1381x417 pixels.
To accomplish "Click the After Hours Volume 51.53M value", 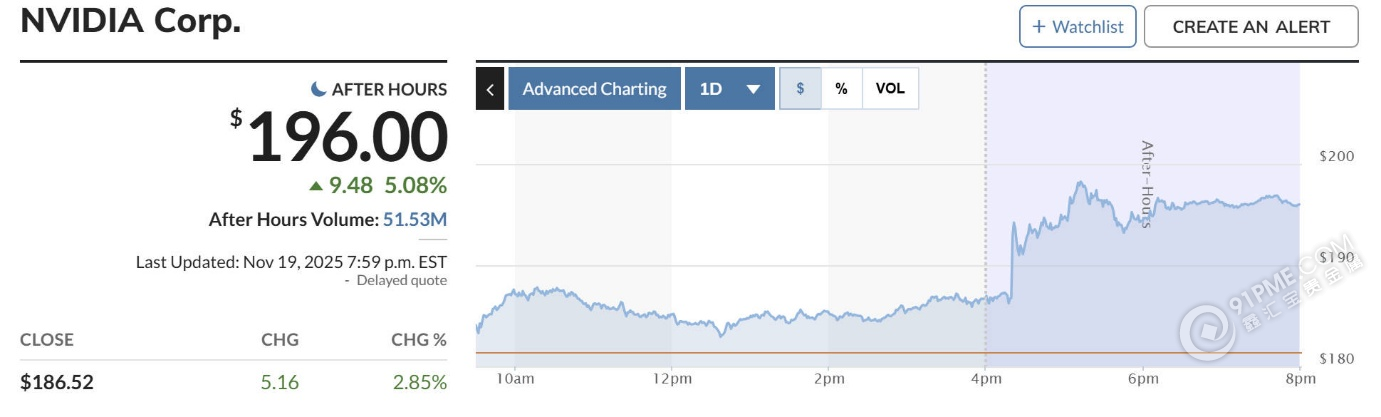I will click(x=415, y=219).
